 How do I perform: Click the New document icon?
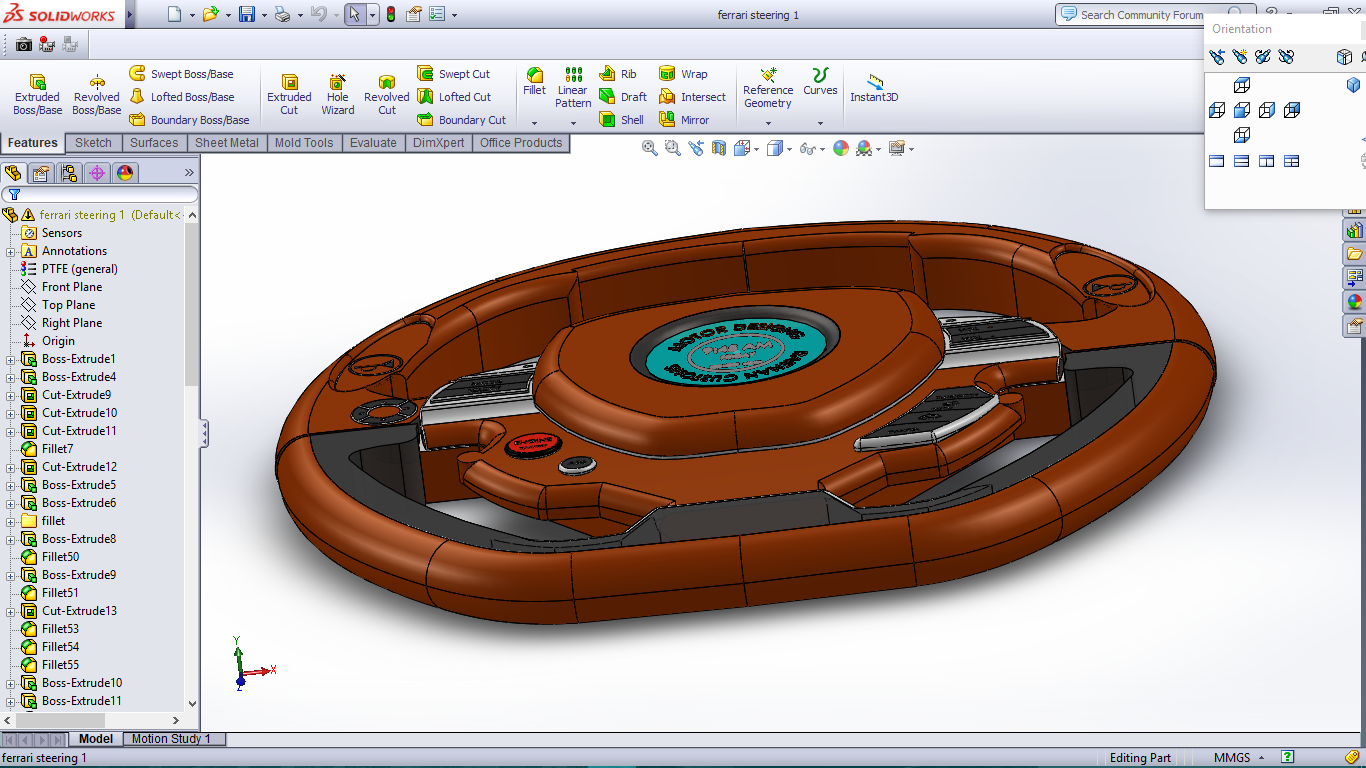pos(174,14)
